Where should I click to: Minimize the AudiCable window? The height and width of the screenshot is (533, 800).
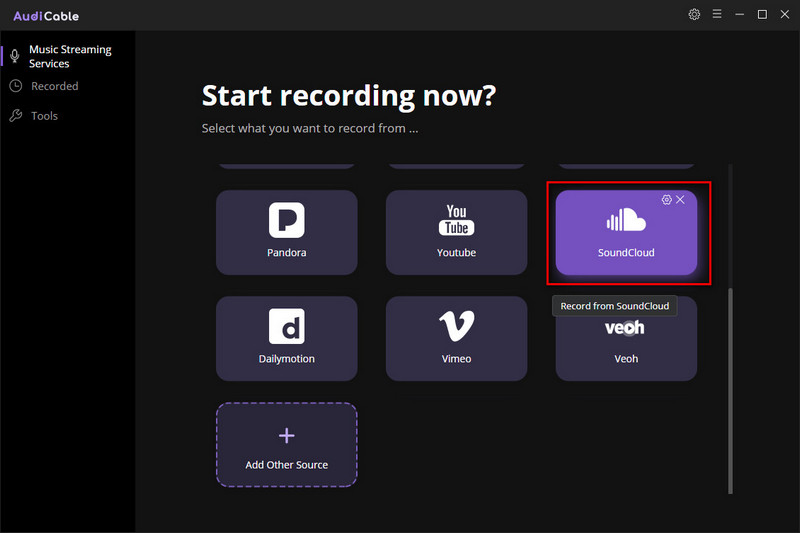[x=739, y=14]
